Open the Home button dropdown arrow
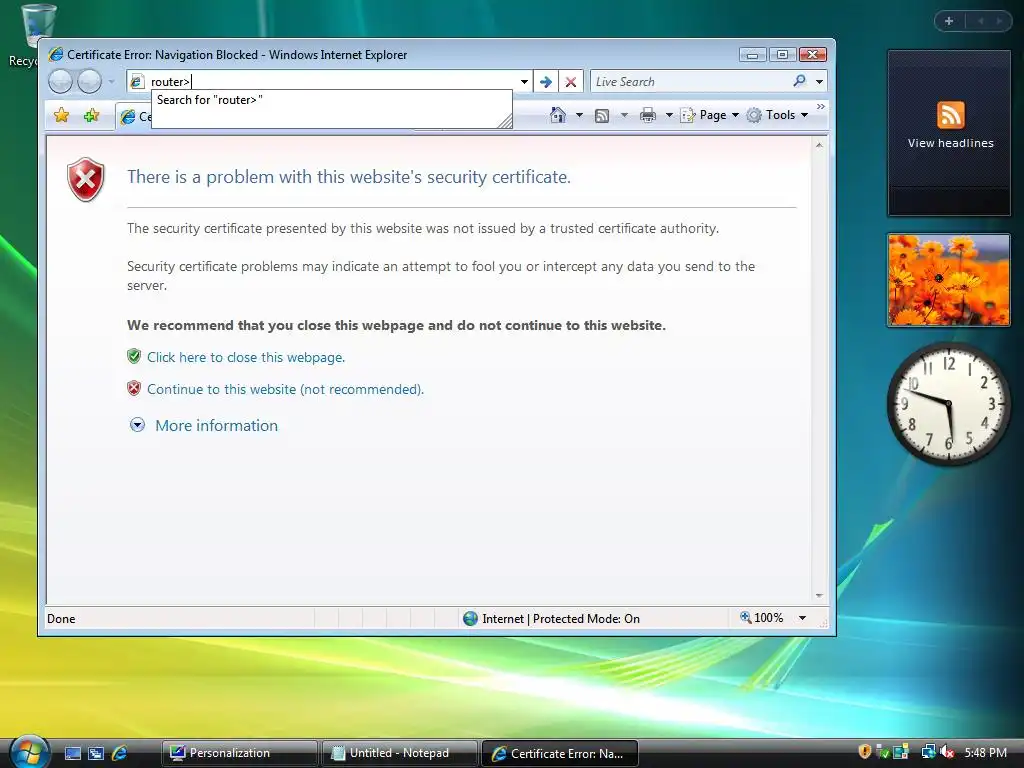 579,115
